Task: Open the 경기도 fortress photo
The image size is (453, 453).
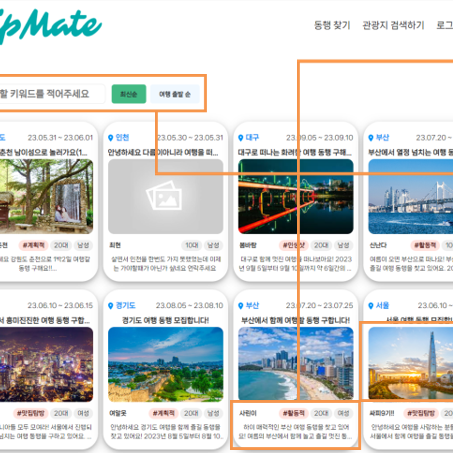Action: (166, 364)
